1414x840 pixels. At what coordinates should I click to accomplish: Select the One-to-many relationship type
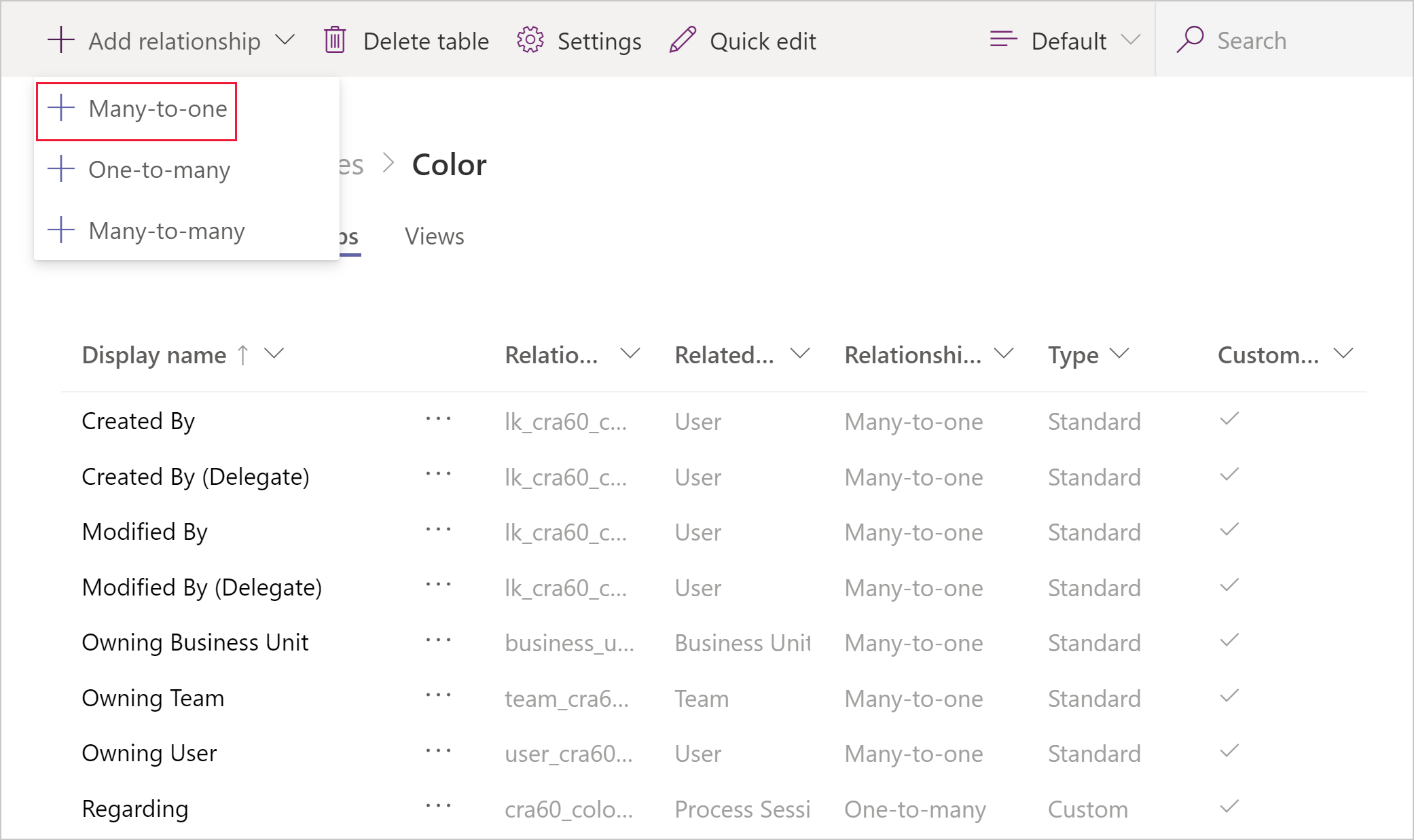pos(160,169)
